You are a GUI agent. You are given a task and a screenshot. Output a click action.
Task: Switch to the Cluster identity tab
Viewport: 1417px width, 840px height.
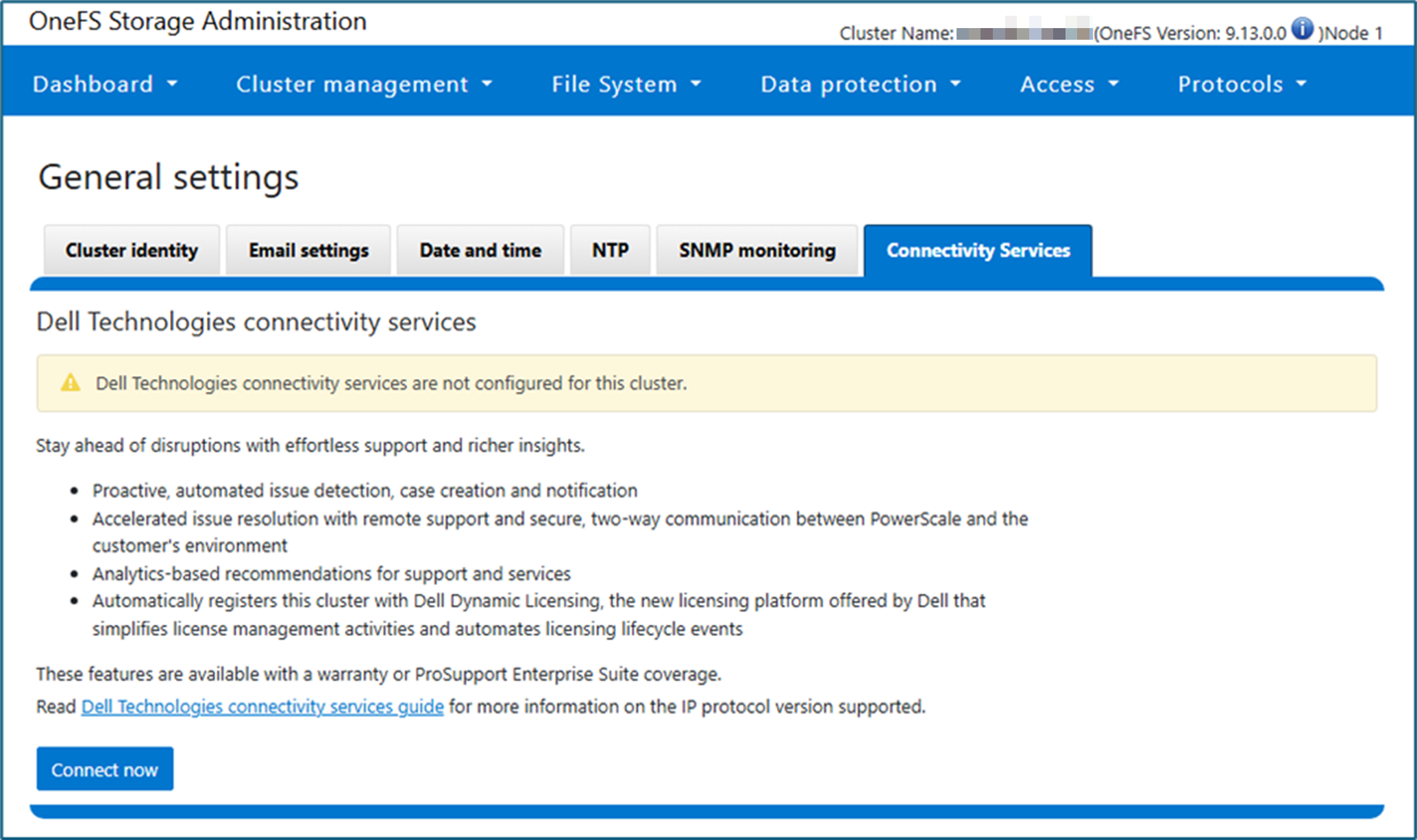[132, 251]
